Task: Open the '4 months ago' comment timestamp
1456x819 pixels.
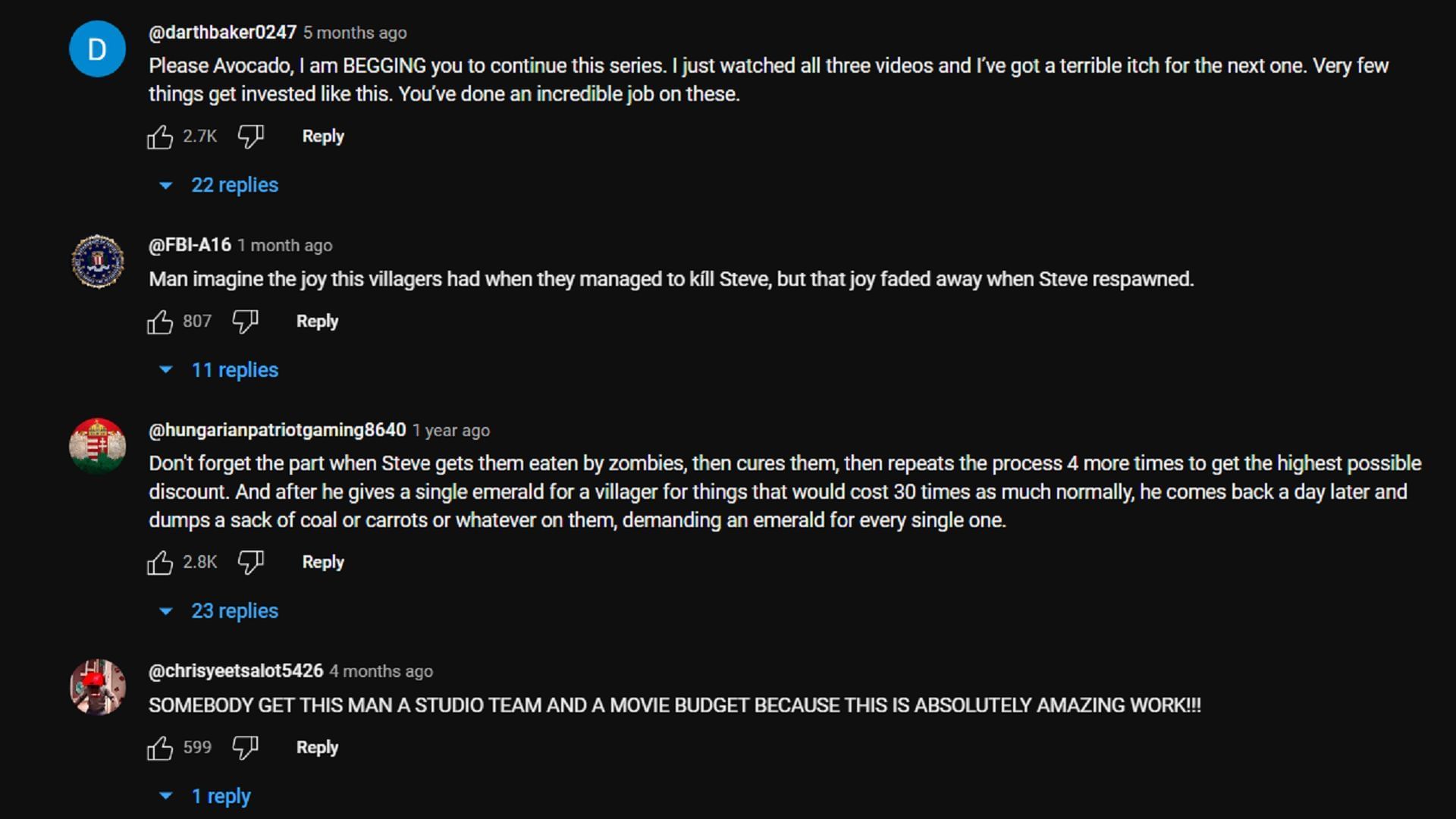Action: click(381, 671)
